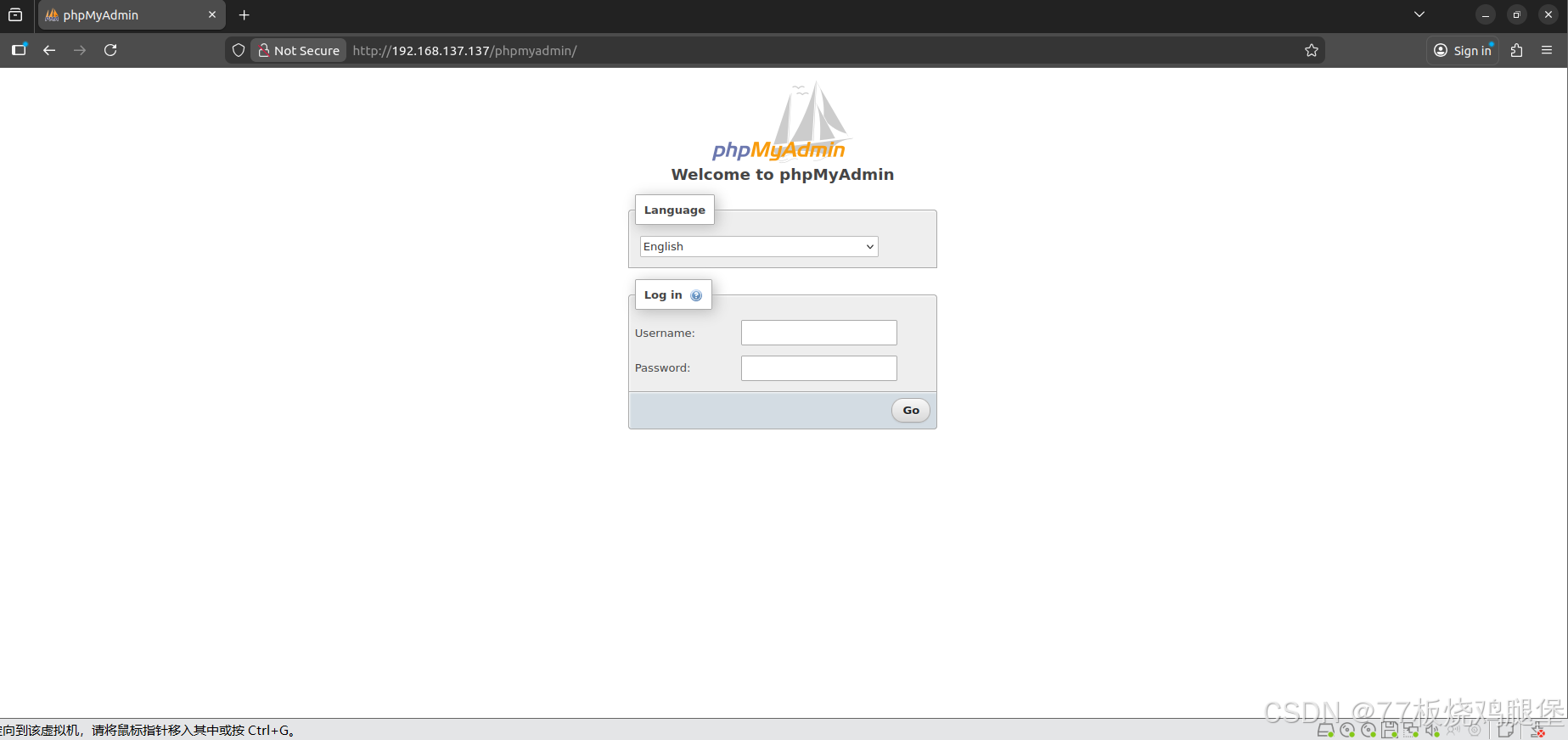Screen dimensions: 1568x740
Task: Open the Extensions puzzle icon
Action: click(1517, 50)
